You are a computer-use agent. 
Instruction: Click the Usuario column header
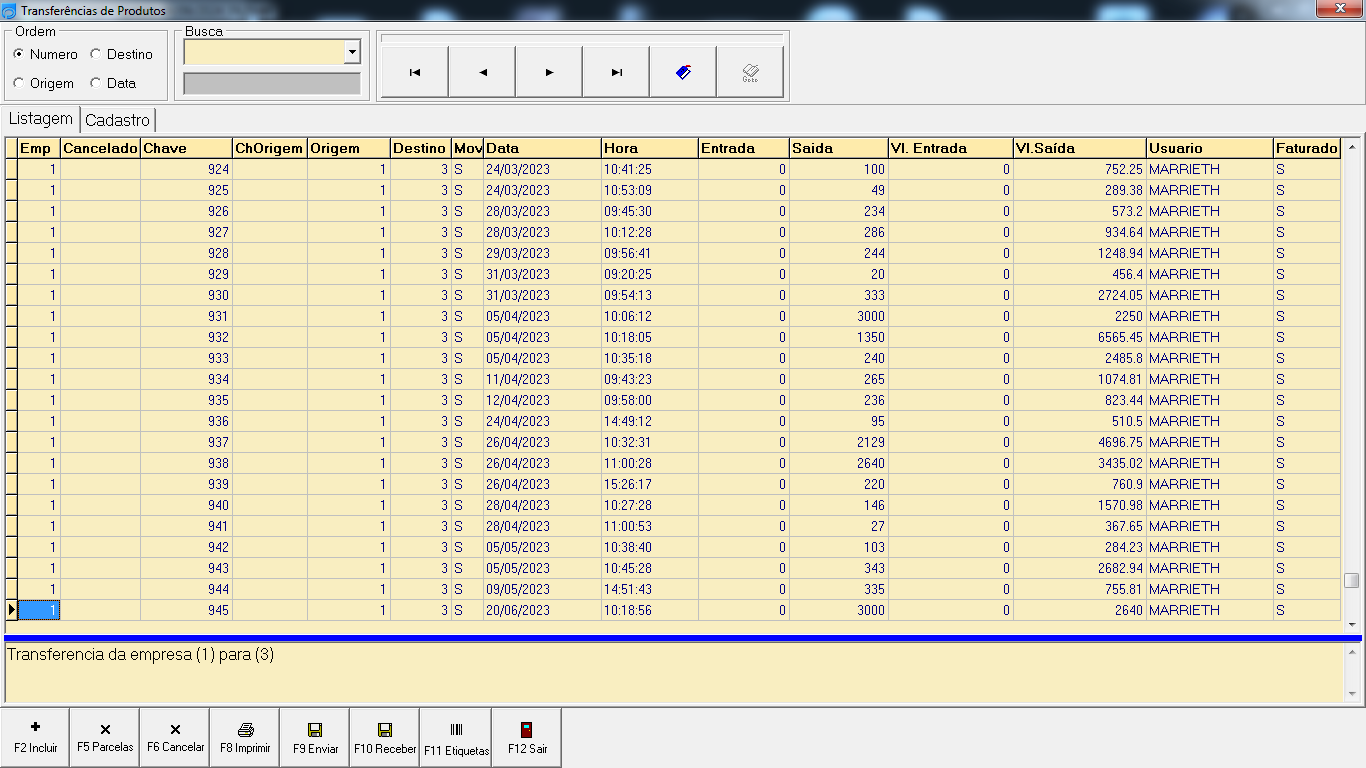1210,148
